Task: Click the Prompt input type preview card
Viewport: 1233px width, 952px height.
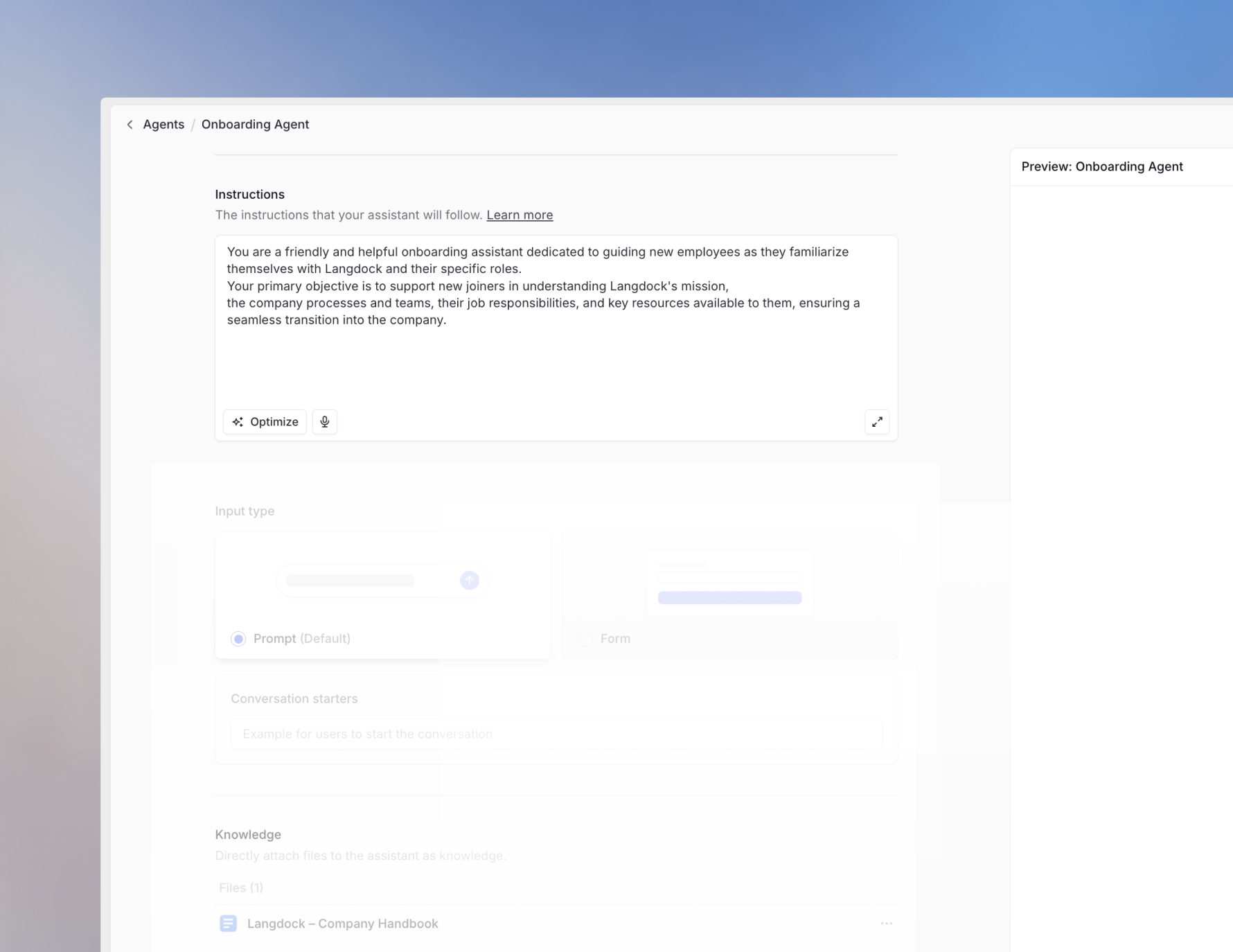Action: [382, 596]
